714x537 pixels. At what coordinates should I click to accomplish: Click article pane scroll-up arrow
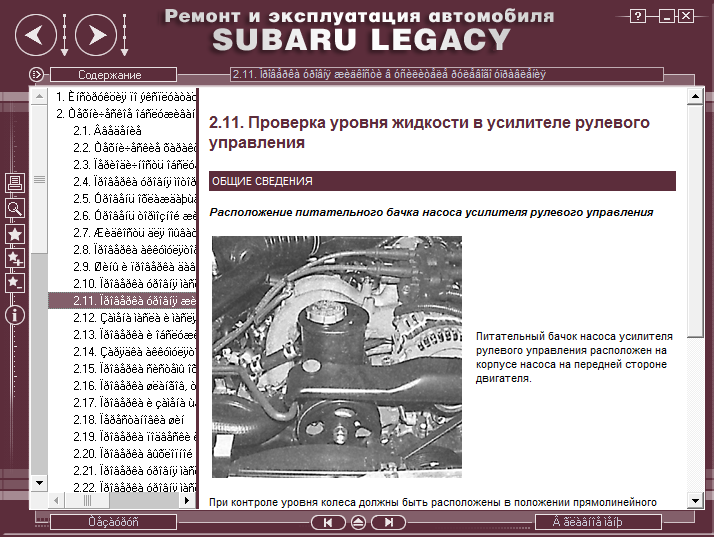pos(695,96)
